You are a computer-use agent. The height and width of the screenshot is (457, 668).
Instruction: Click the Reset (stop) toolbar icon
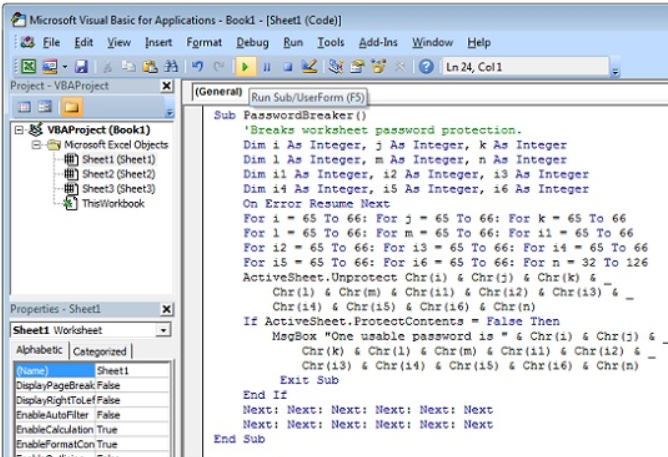tap(288, 67)
